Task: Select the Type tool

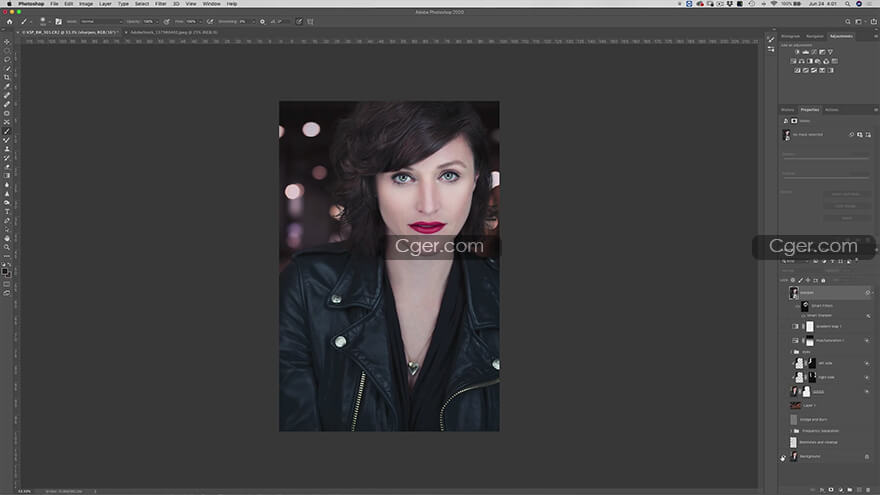Action: (x=7, y=211)
